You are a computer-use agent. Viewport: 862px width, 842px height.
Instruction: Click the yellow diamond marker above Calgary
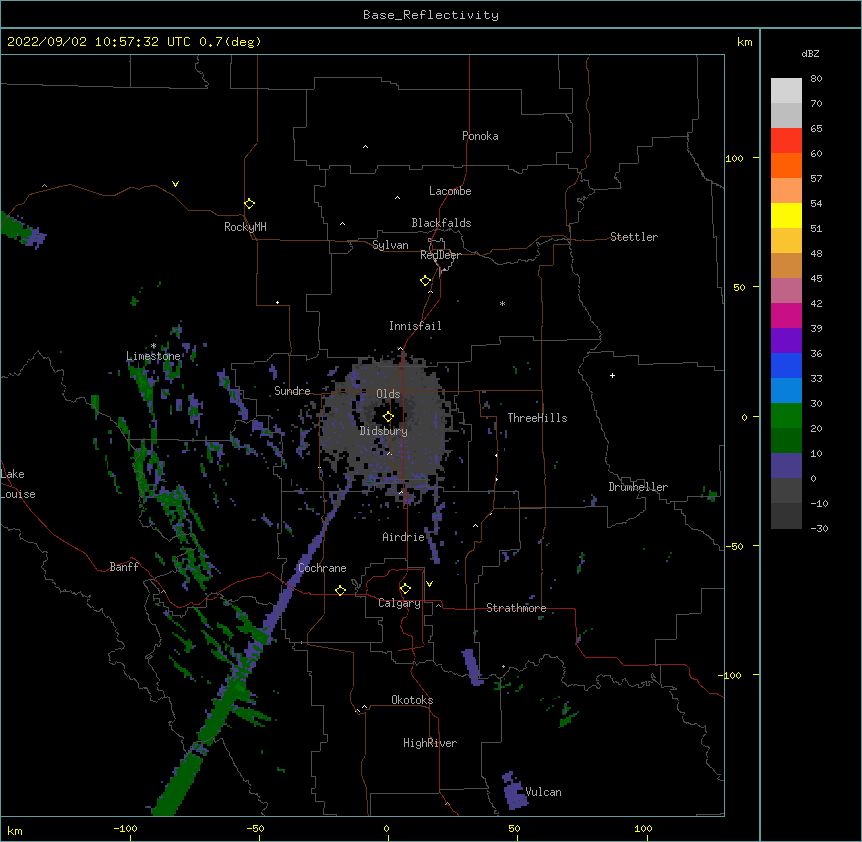coord(405,589)
